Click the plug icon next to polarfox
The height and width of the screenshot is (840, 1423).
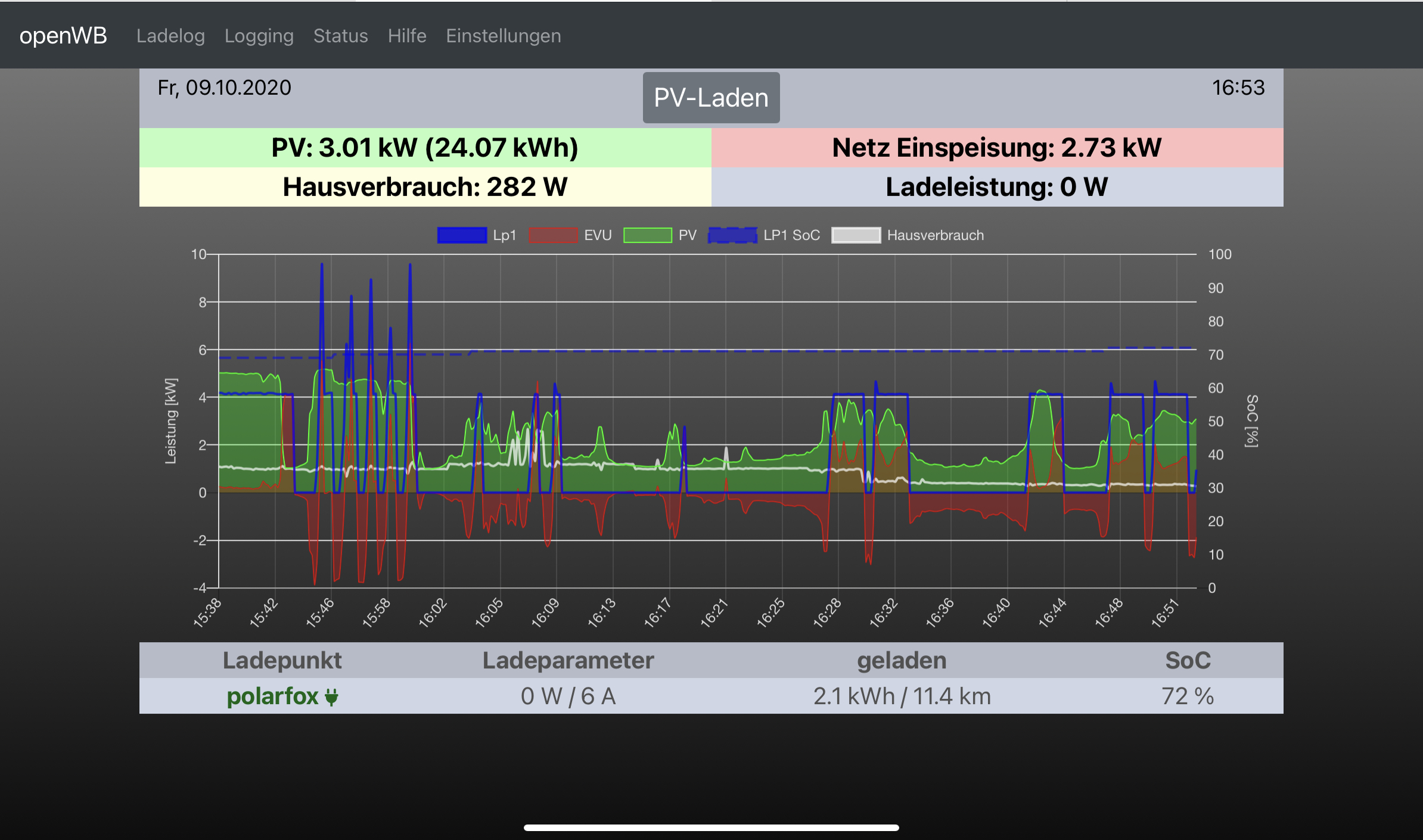(331, 696)
